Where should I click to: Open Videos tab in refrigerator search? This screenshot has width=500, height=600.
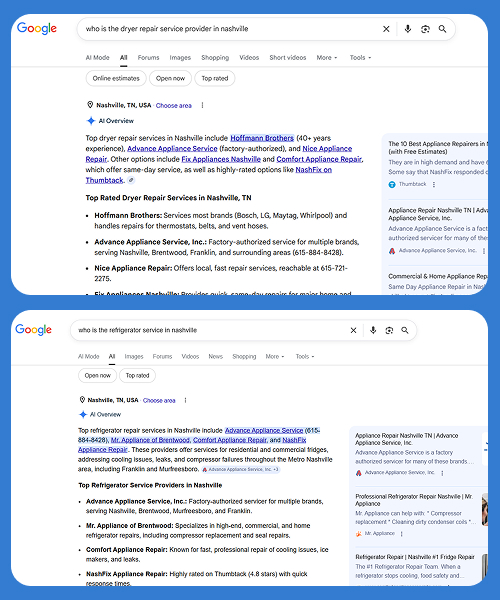tap(190, 357)
